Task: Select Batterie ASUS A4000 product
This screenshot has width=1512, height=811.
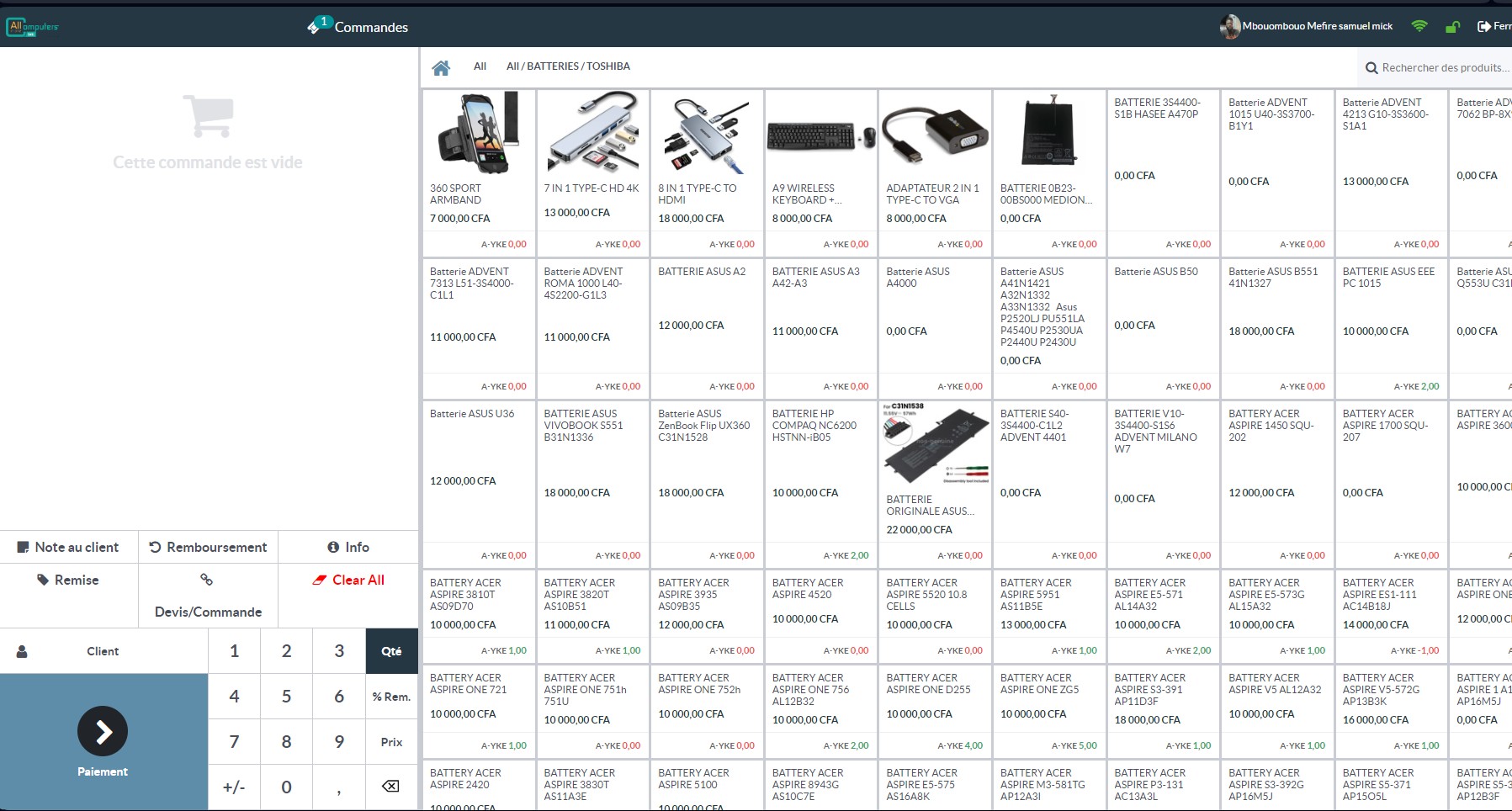Action: (935, 328)
